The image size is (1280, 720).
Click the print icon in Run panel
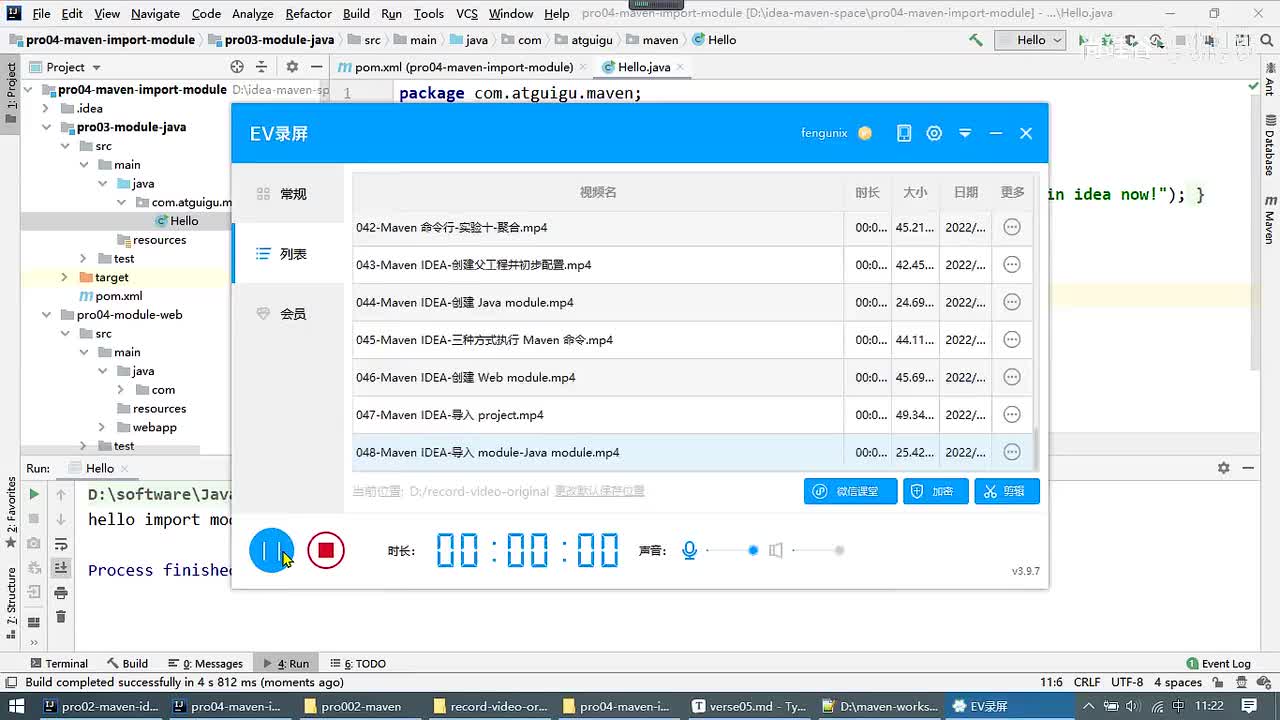click(x=61, y=593)
